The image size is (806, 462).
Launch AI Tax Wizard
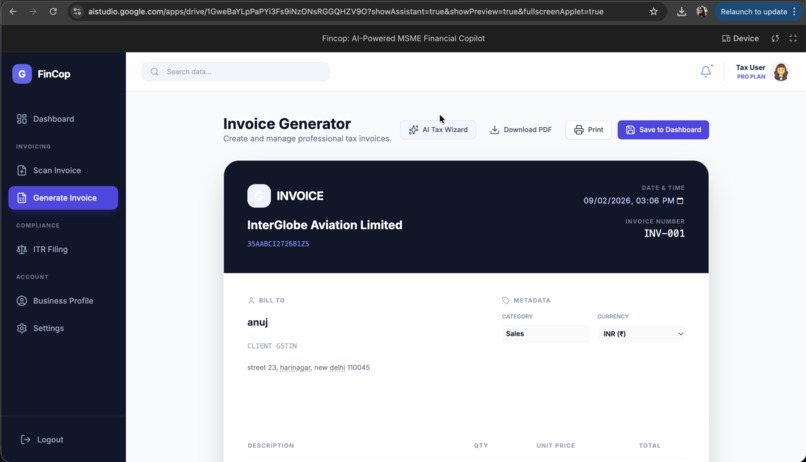tap(438, 130)
